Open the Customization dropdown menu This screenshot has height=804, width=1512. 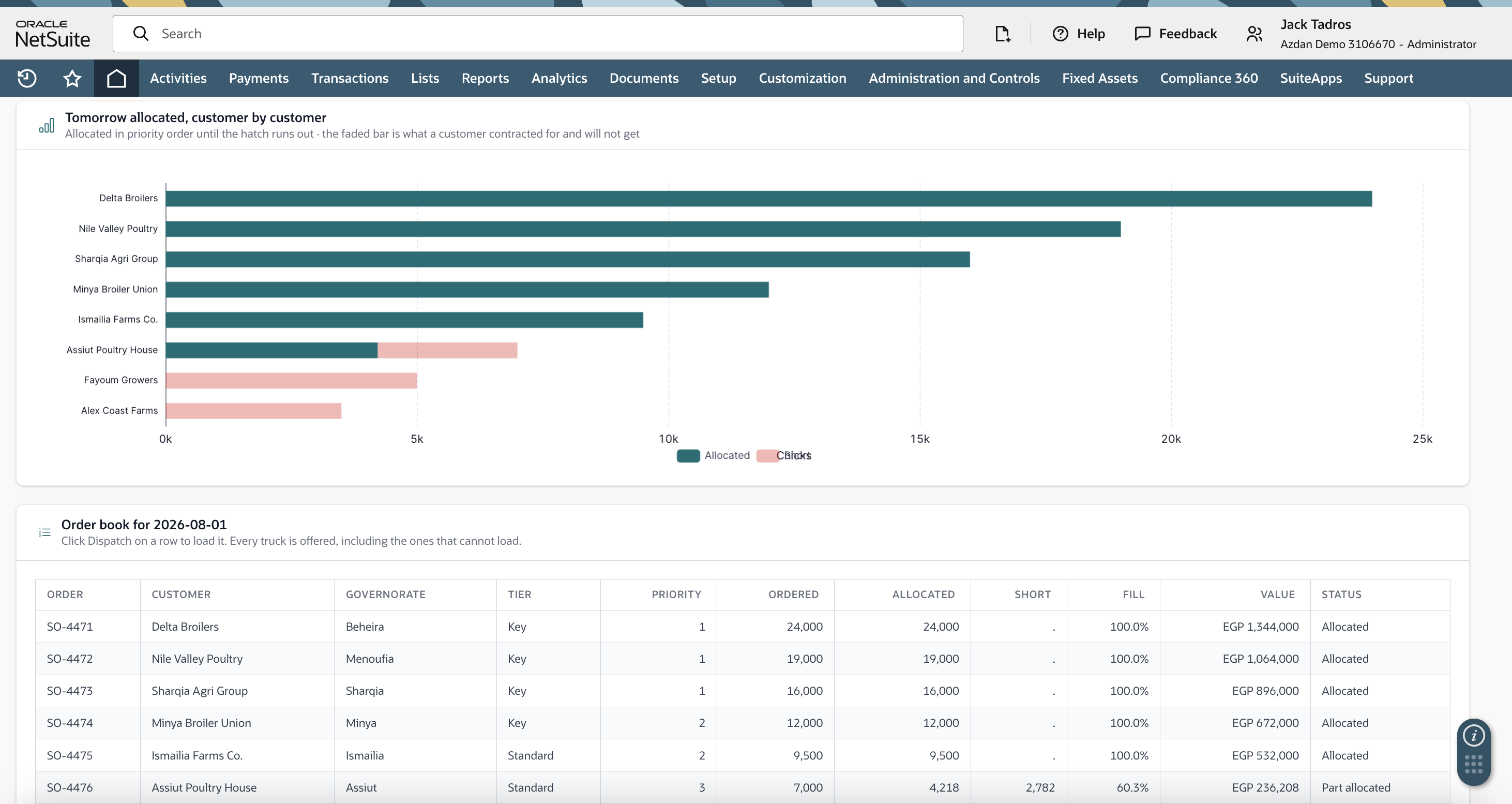(802, 78)
